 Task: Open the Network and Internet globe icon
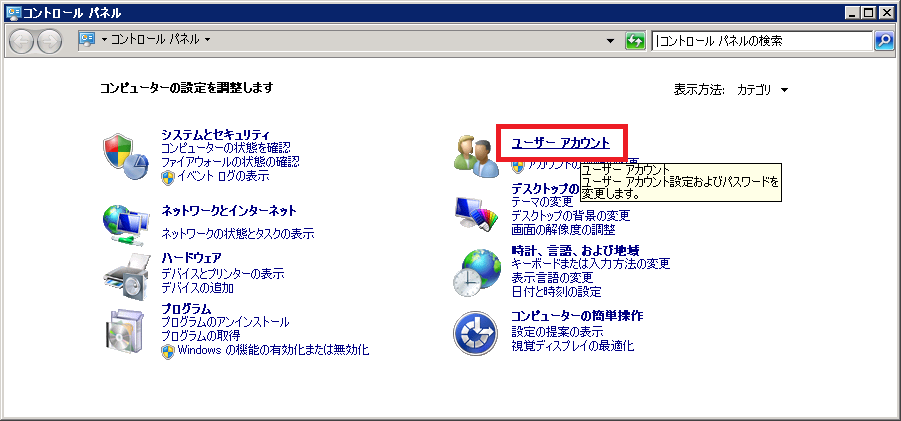[126, 223]
